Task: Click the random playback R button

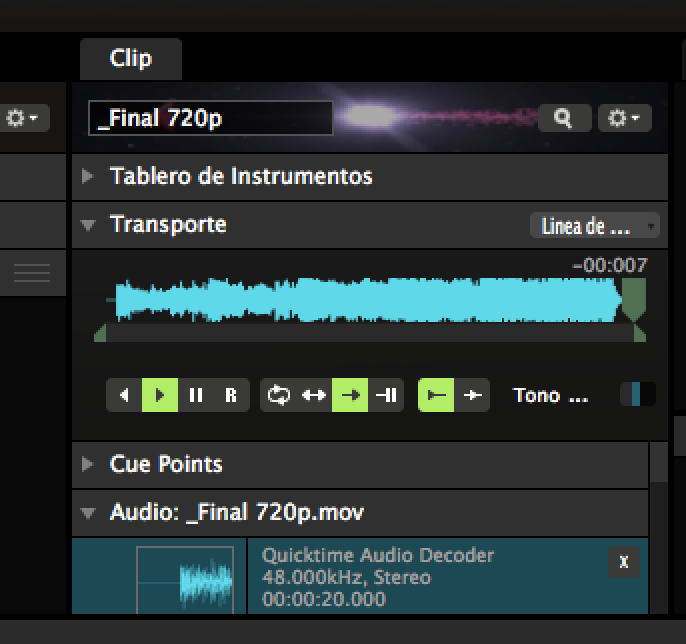Action: [231, 395]
